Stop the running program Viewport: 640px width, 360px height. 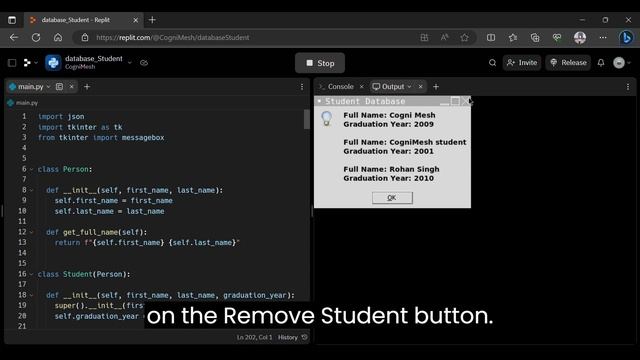point(320,63)
